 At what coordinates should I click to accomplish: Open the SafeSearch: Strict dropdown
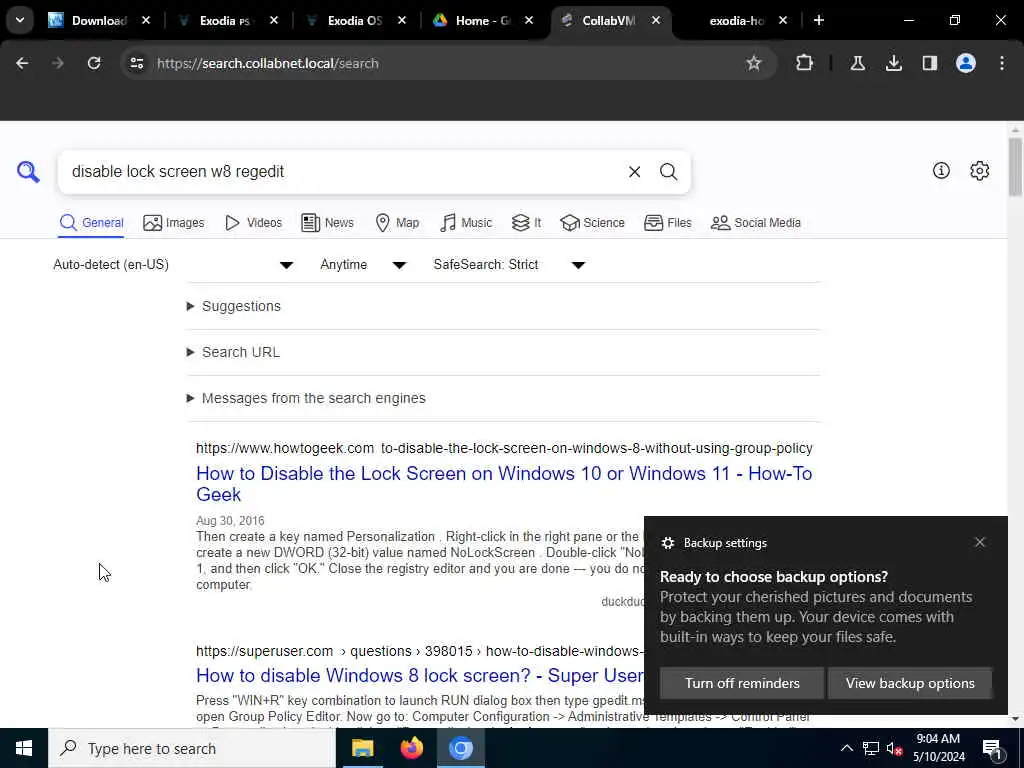tap(509, 264)
